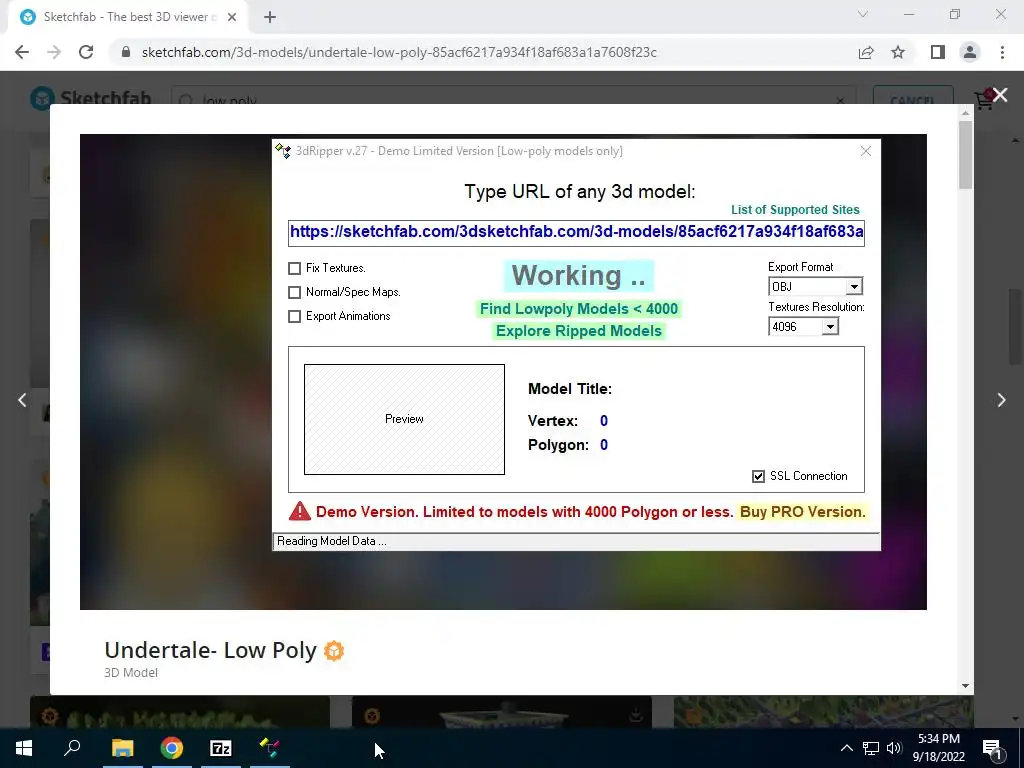This screenshot has height=768, width=1024.
Task: Click the 3dRipper title bar app icon
Action: [283, 152]
